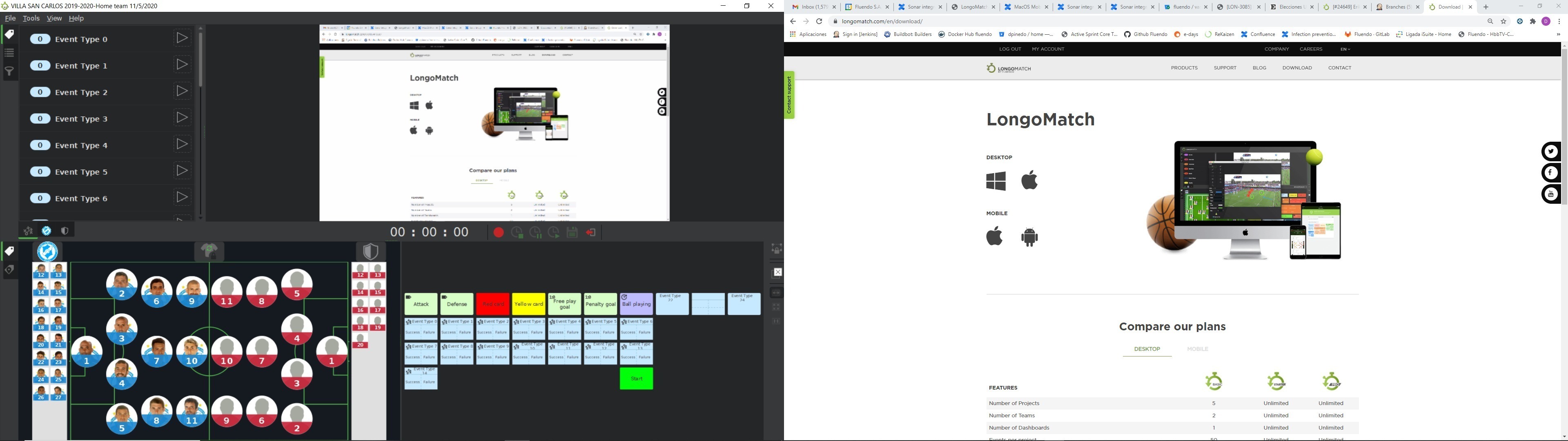
Task: Select red away player number 11
Action: pos(227,292)
